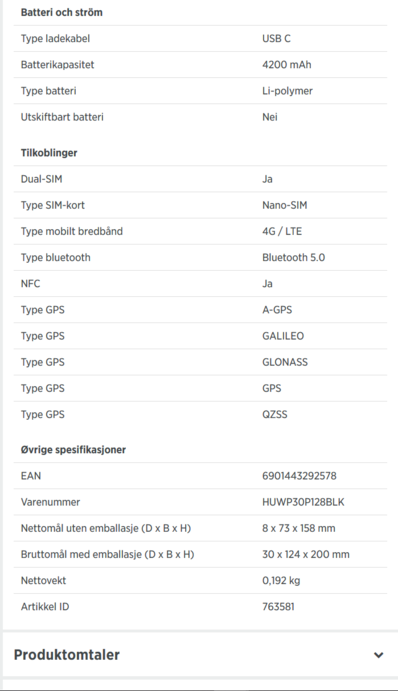Viewport: 398px width, 691px height.
Task: Click the USB C value
Action: (276, 39)
